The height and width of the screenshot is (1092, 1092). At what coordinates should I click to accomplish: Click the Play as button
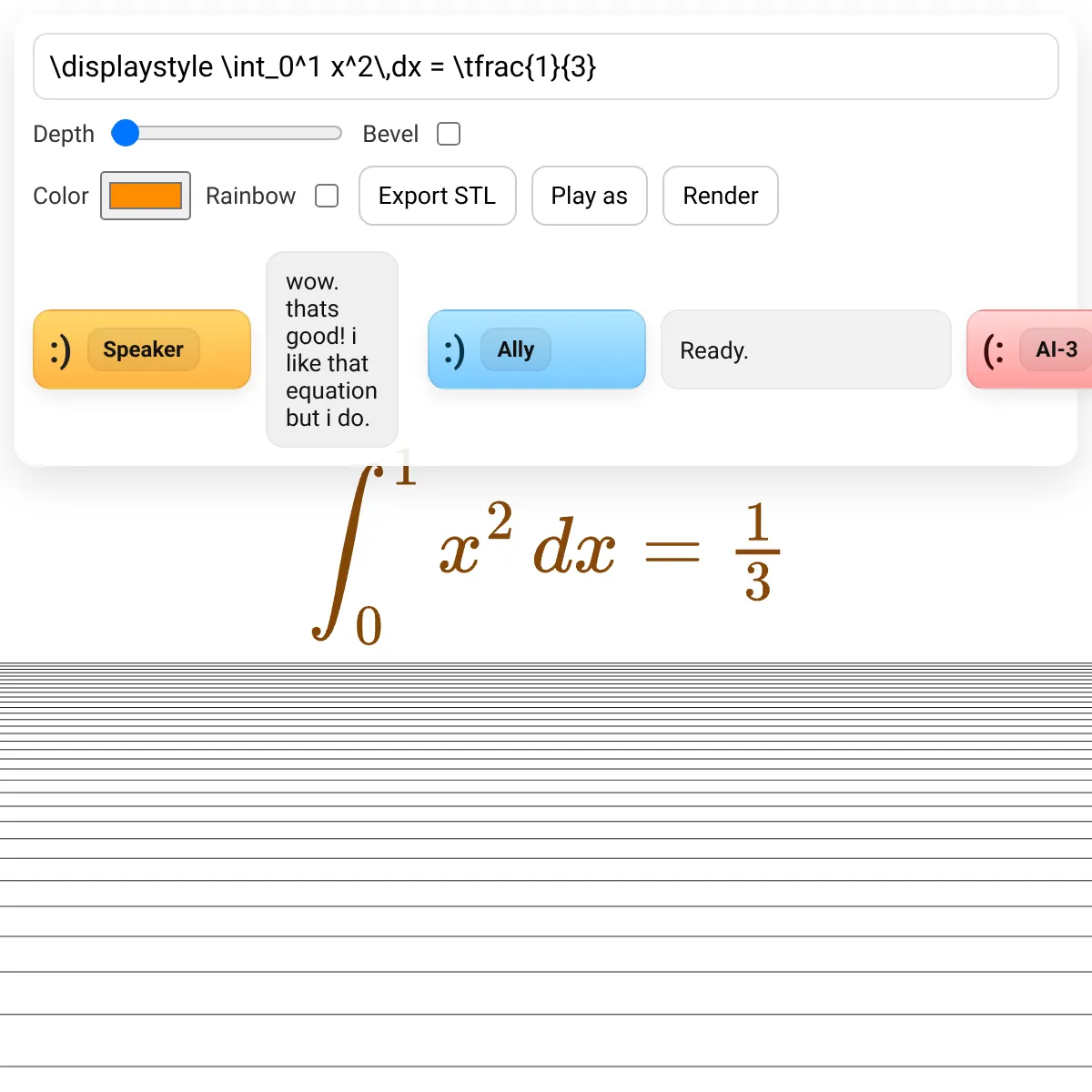(589, 196)
